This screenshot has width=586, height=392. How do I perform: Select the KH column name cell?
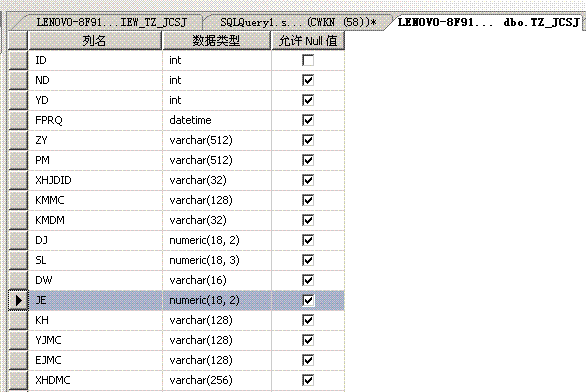click(x=95, y=320)
